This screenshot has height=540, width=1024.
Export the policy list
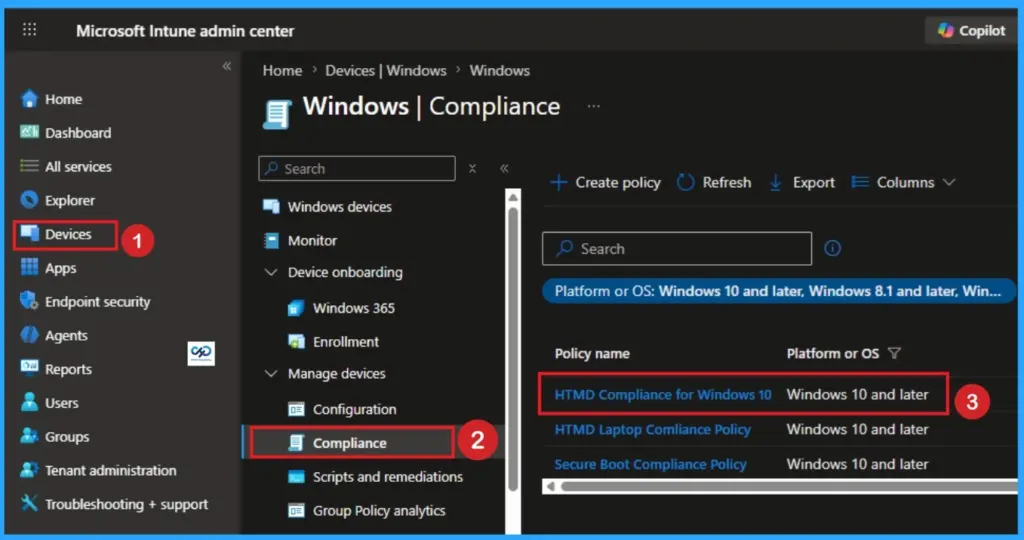coord(802,183)
